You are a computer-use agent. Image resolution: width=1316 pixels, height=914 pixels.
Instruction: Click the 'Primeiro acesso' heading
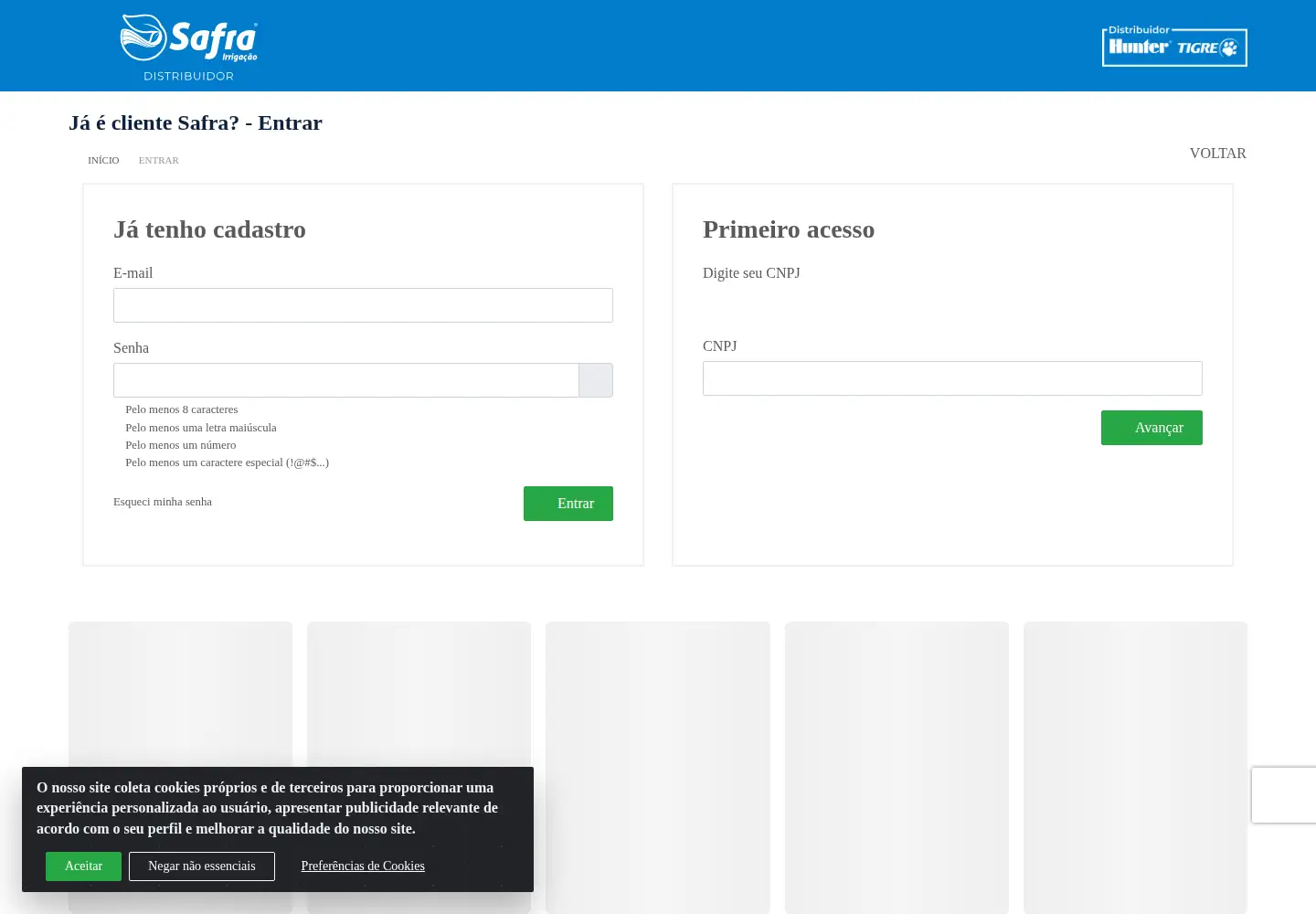point(789,229)
